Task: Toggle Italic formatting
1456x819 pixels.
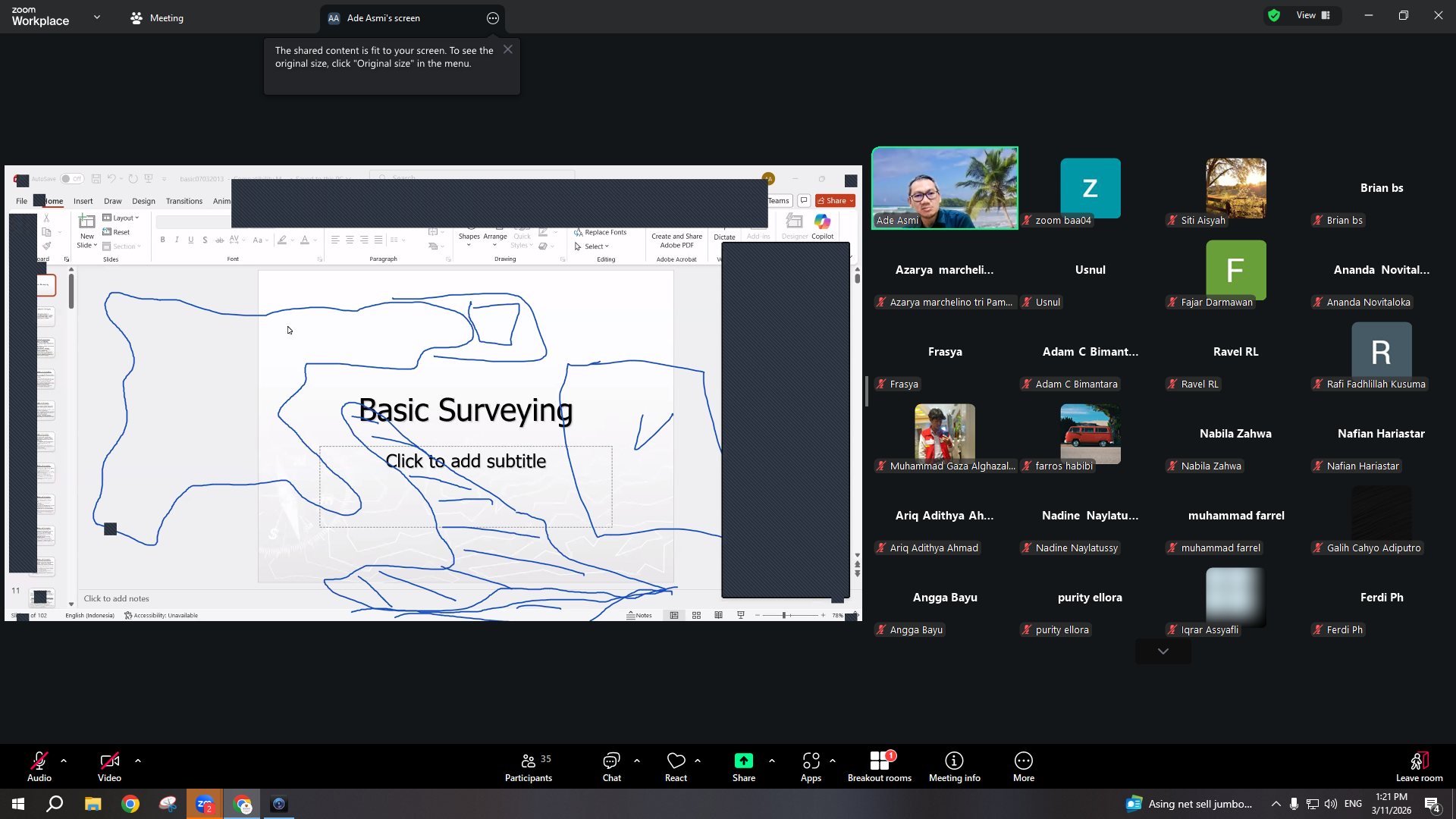Action: point(177,240)
